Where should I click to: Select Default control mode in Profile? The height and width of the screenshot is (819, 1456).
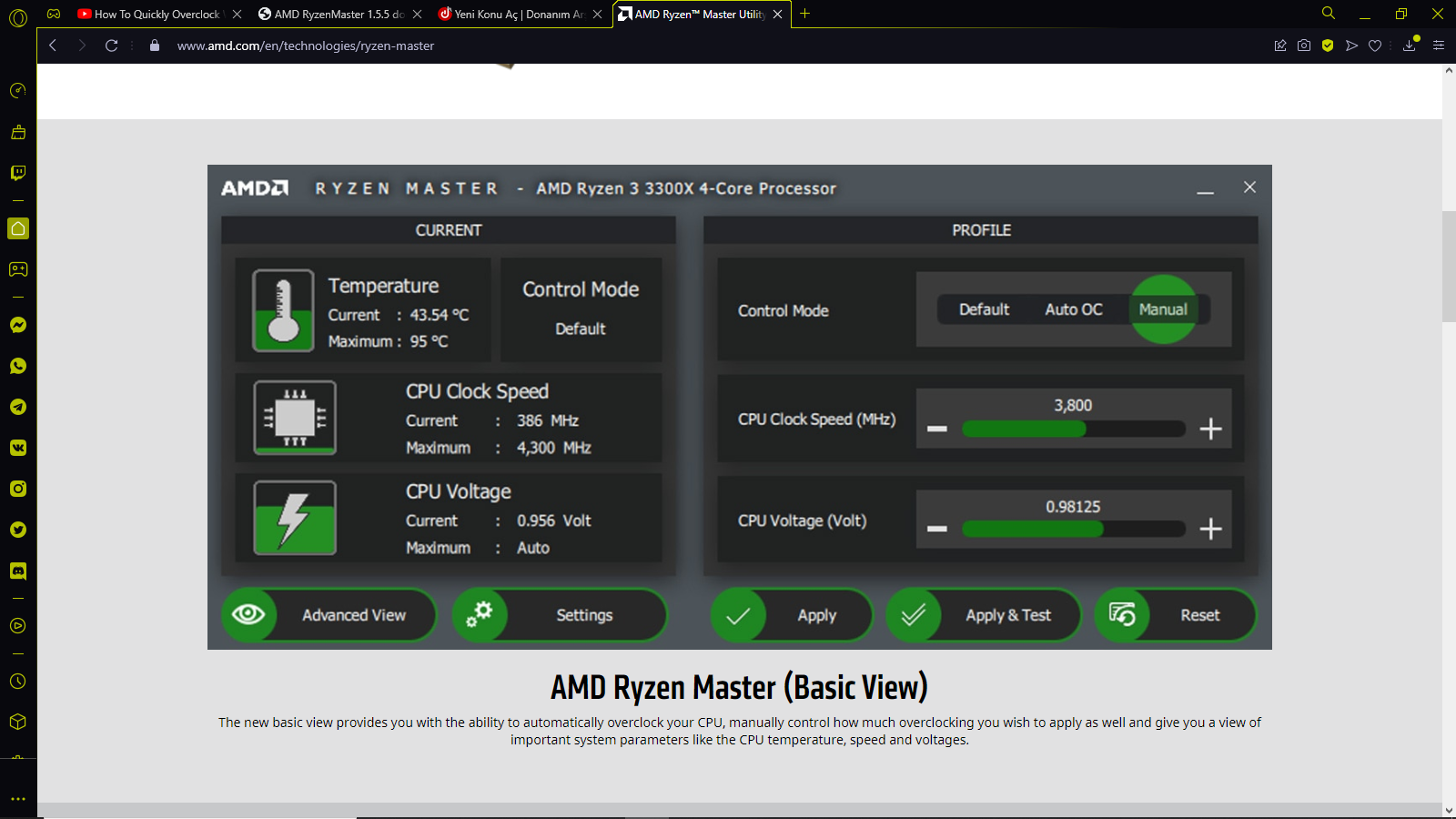click(x=984, y=309)
